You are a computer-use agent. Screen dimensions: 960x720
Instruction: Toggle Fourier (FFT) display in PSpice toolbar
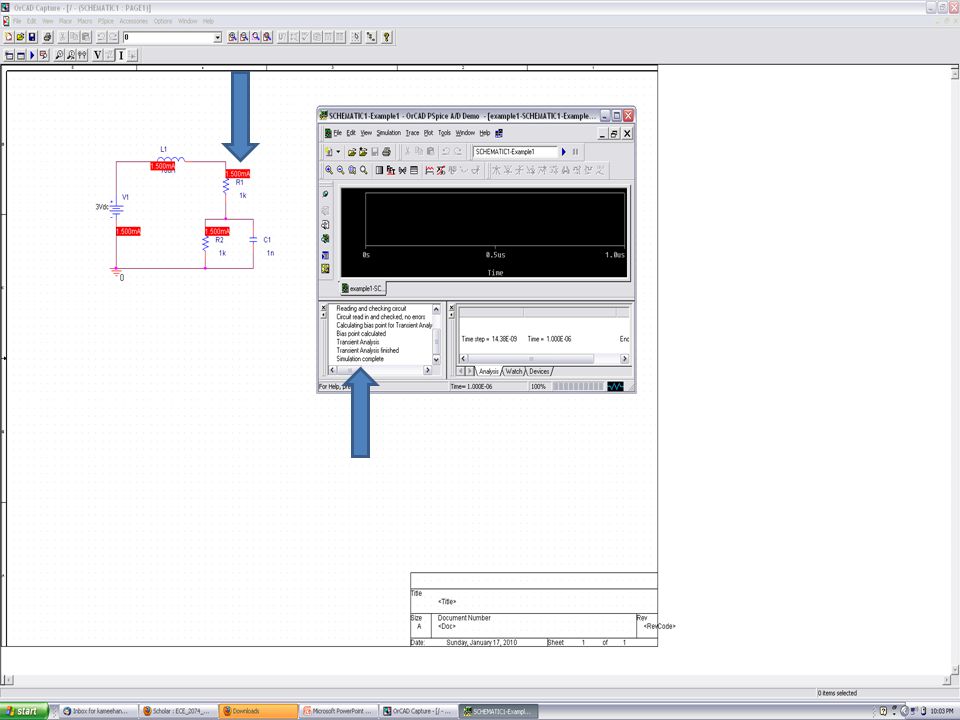point(391,170)
